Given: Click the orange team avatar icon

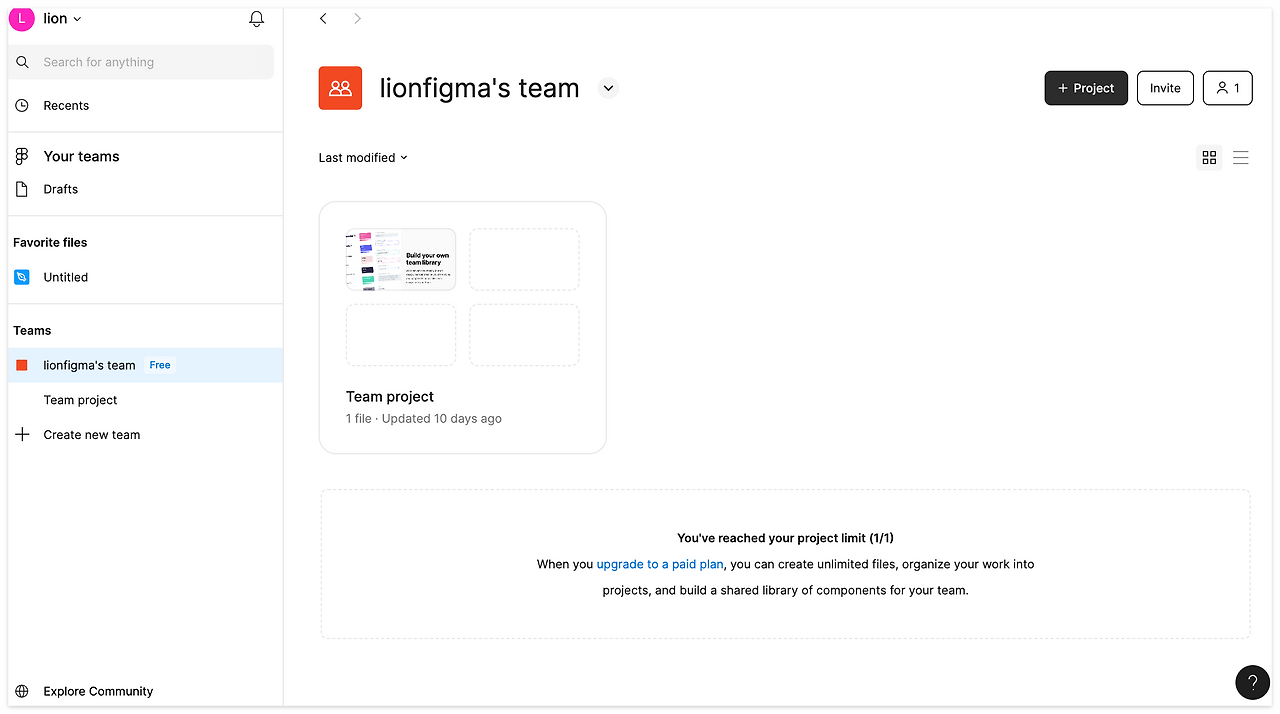Looking at the screenshot, I should (x=340, y=88).
